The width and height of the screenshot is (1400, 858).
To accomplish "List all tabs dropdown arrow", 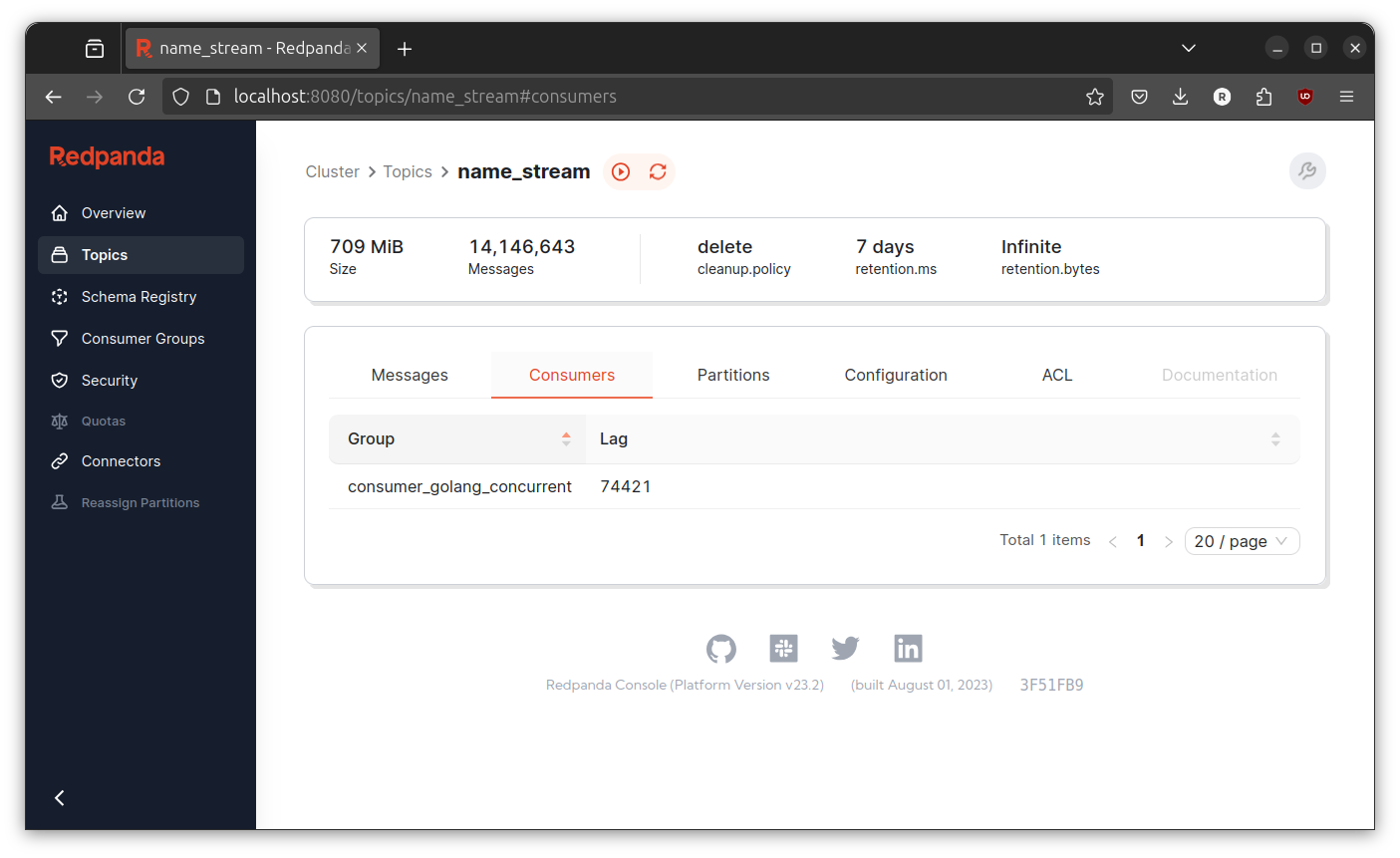I will point(1188,48).
